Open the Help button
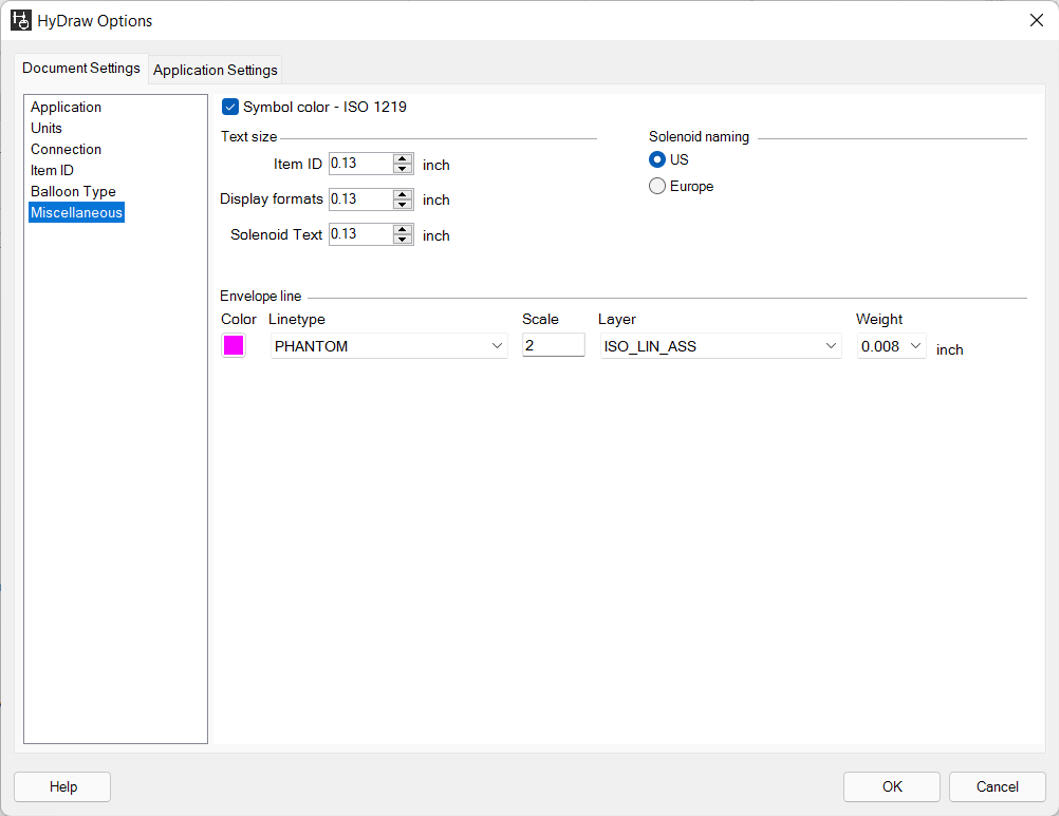The height and width of the screenshot is (816, 1059). coord(63,787)
